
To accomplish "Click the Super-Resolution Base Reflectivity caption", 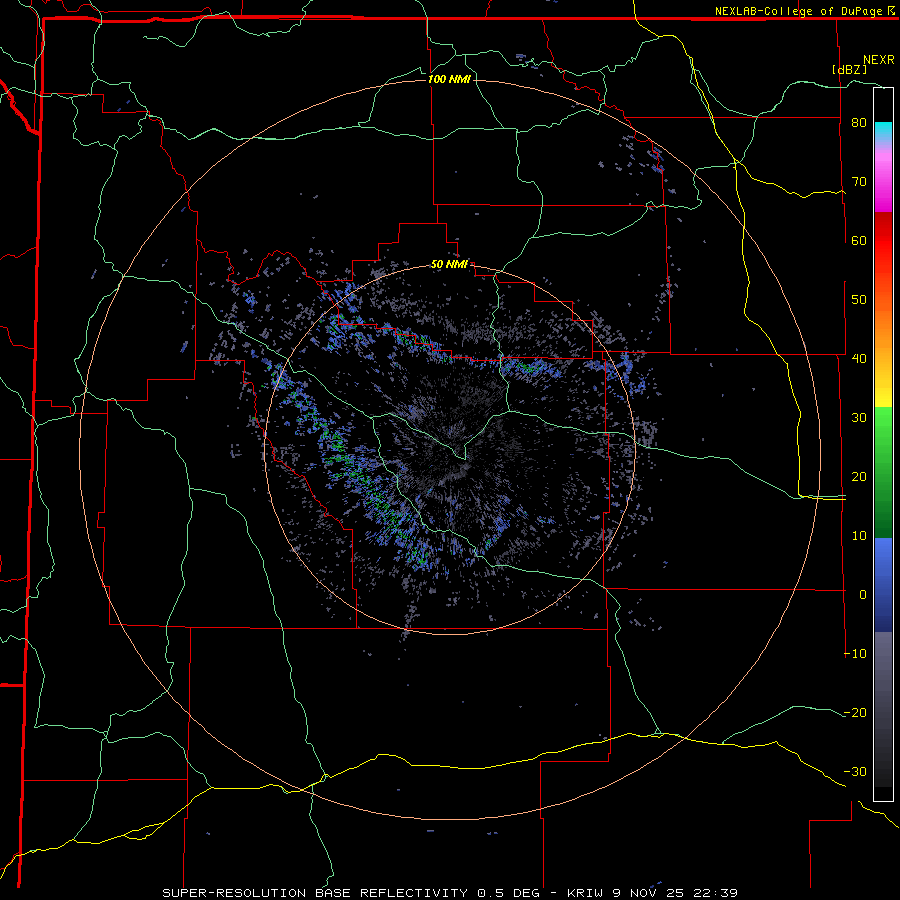I will [449, 893].
